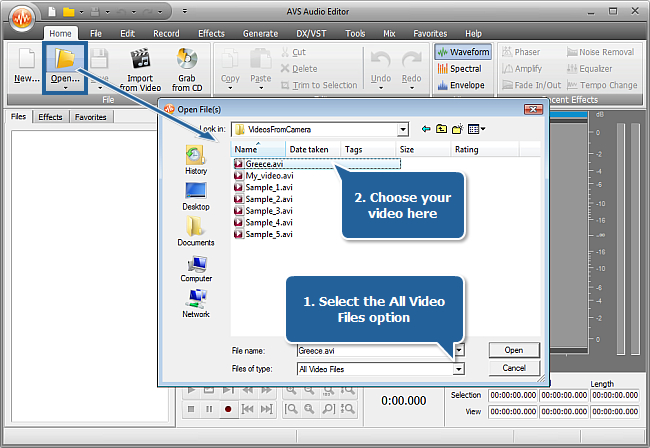
Task: Click the Stop button in transport controls
Action: tap(191, 409)
